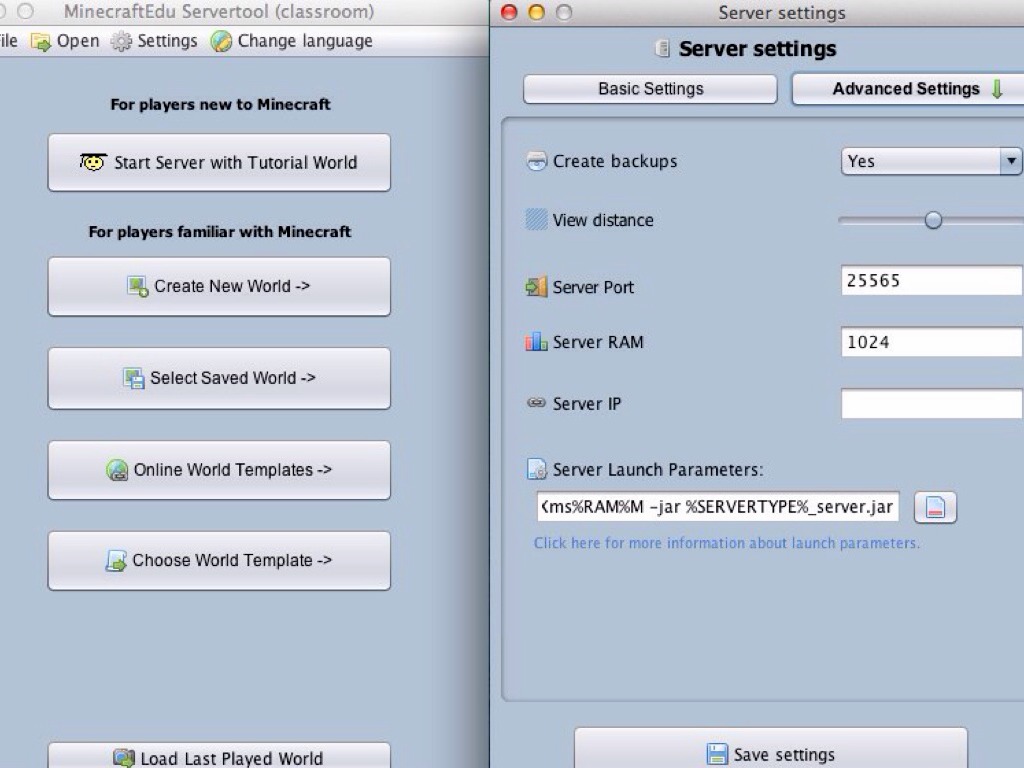Click the reset launch parameters icon button

point(935,508)
